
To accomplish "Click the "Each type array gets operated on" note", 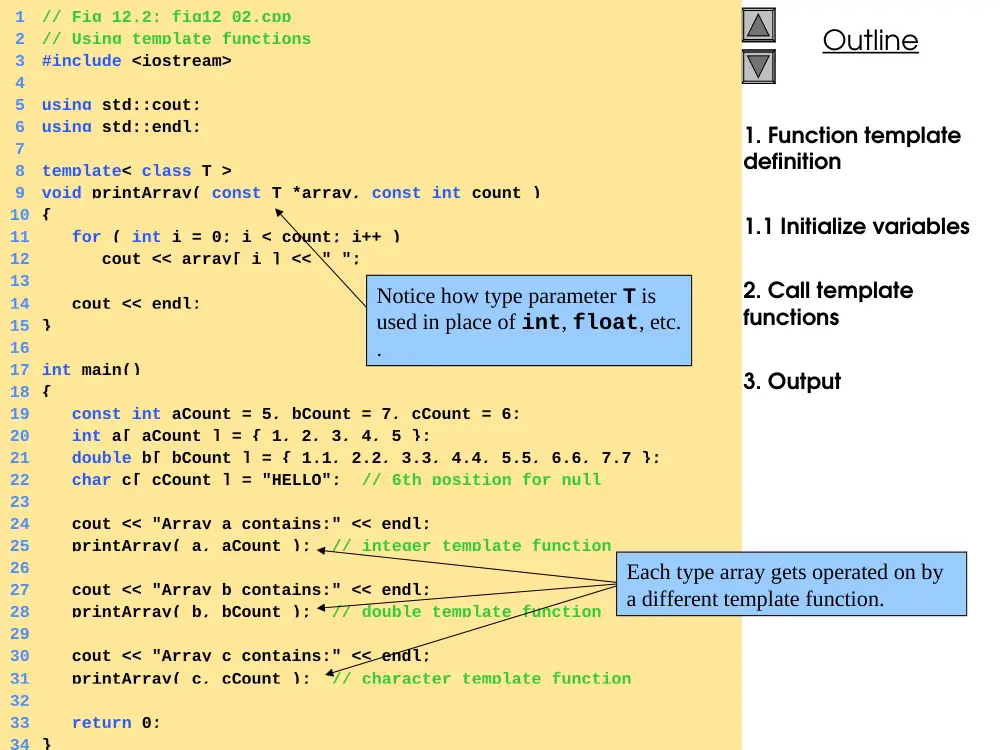I will pos(791,584).
